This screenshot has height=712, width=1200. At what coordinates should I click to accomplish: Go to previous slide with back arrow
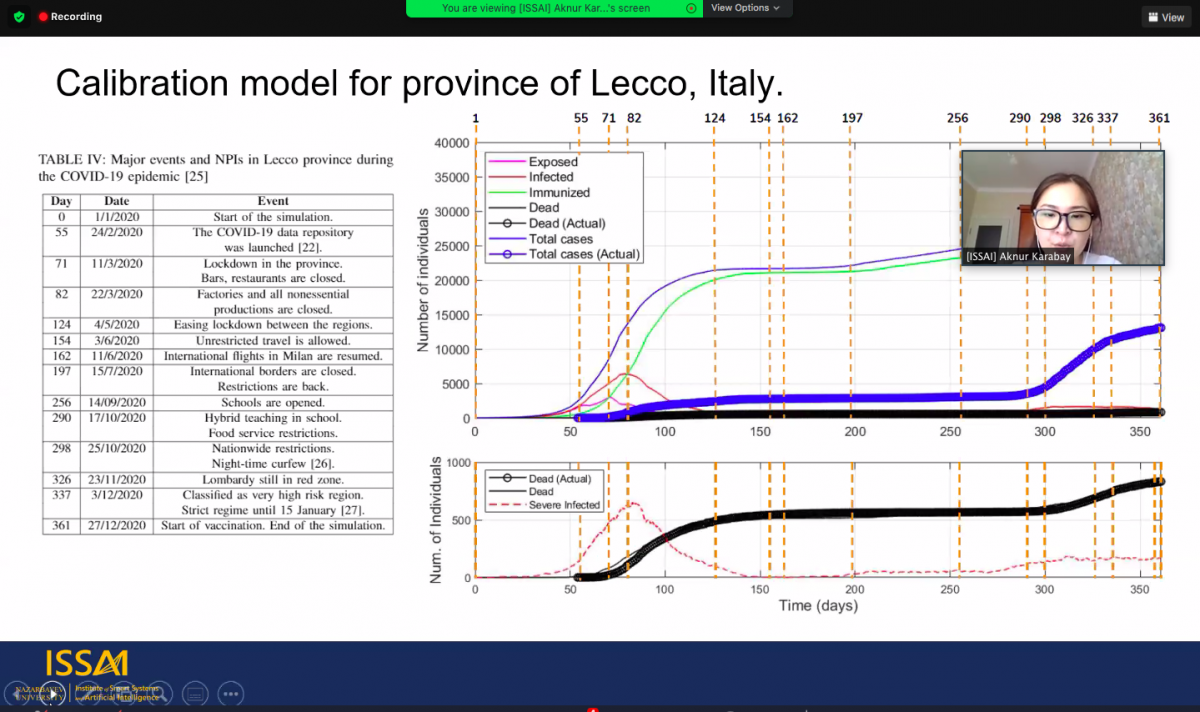[19, 693]
